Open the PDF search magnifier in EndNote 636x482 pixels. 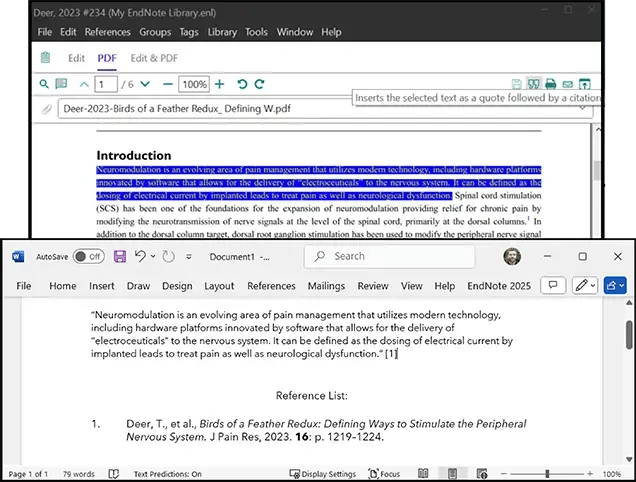[44, 84]
